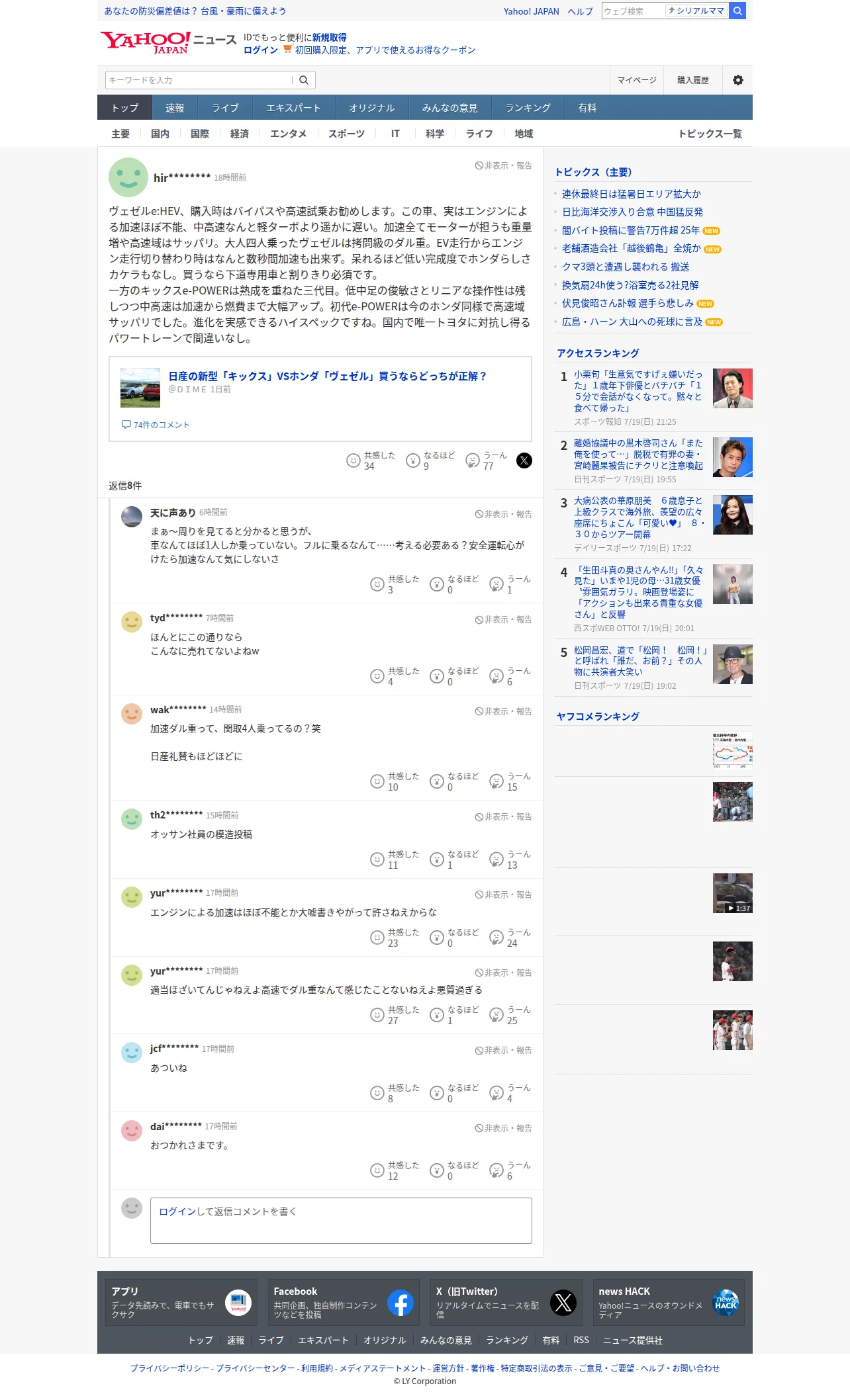The height and width of the screenshot is (1400, 850).
Task: Click the Yahoo! JAPAN News logo
Action: point(168,43)
